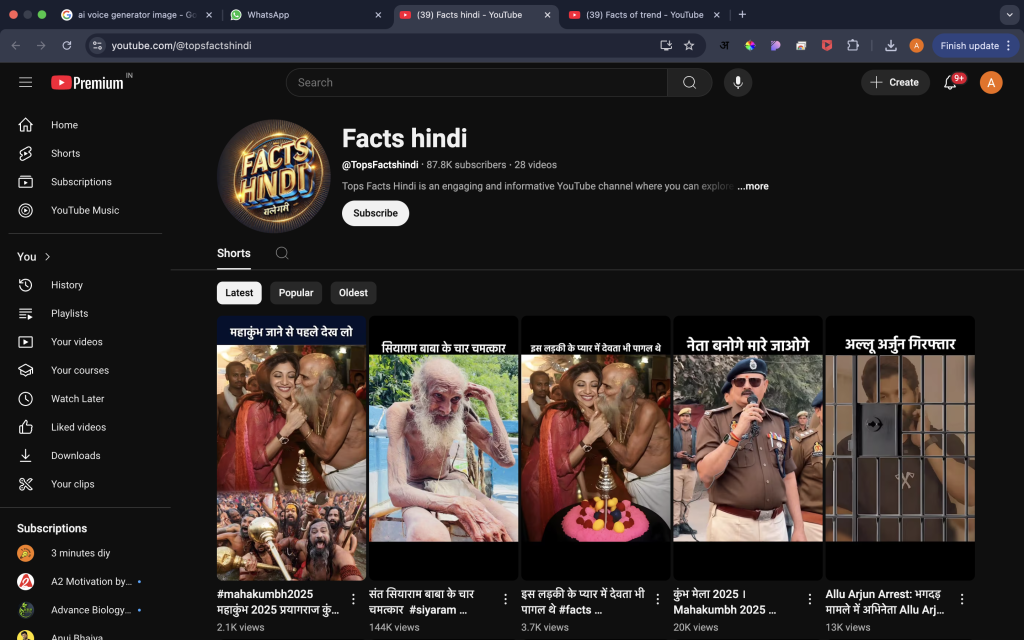Expand the You section chevron
The height and width of the screenshot is (640, 1024).
[x=47, y=257]
